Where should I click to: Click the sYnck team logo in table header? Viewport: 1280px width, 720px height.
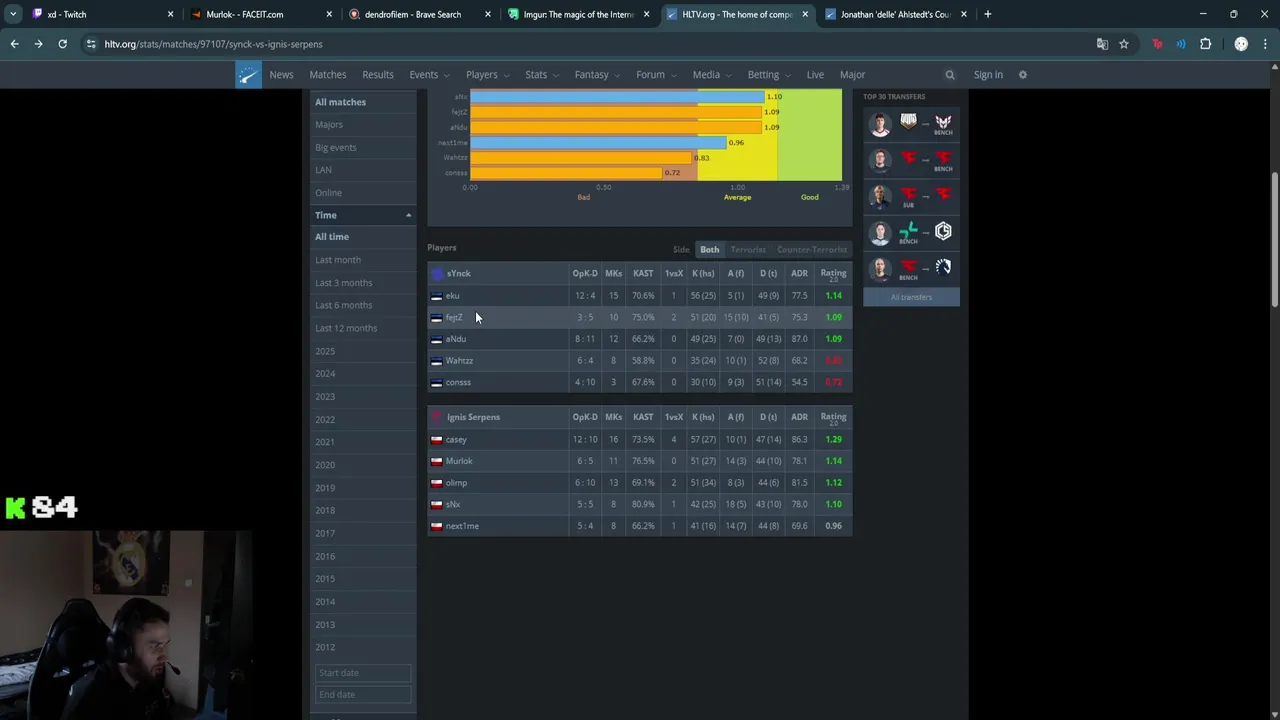coord(437,273)
